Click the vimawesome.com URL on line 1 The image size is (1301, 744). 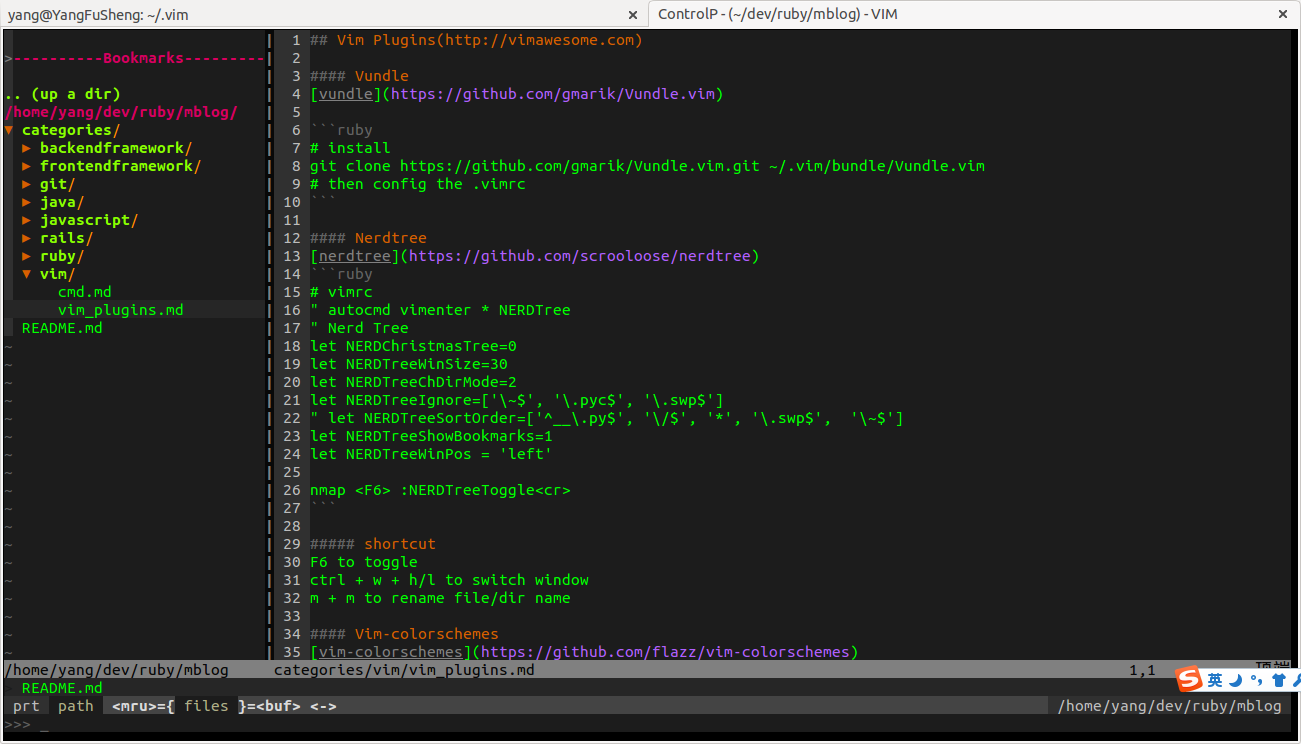pyautogui.click(x=538, y=40)
